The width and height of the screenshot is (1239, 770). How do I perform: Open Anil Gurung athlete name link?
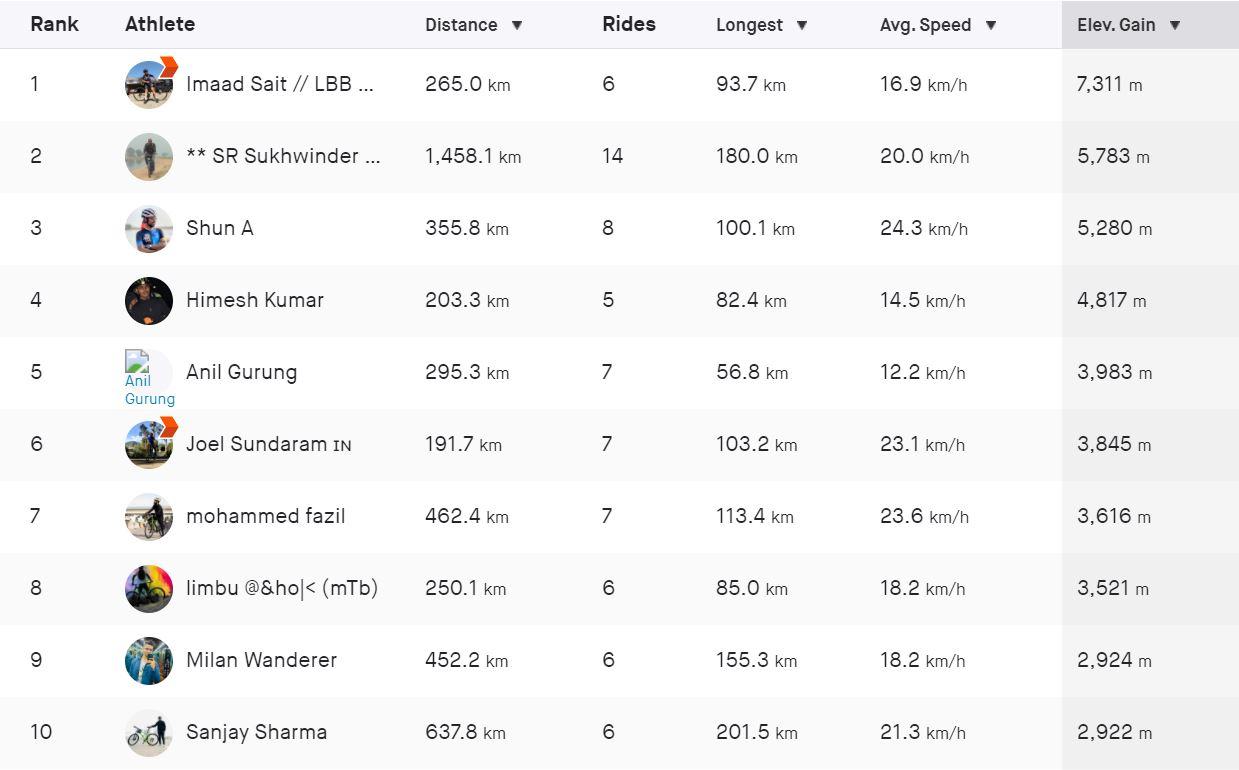[x=241, y=372]
